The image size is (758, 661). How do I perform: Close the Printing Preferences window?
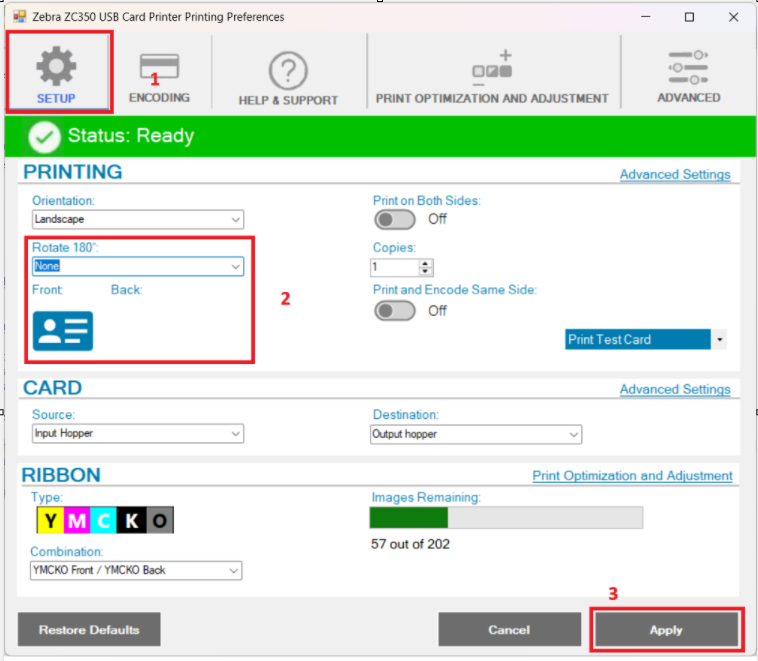click(x=733, y=17)
